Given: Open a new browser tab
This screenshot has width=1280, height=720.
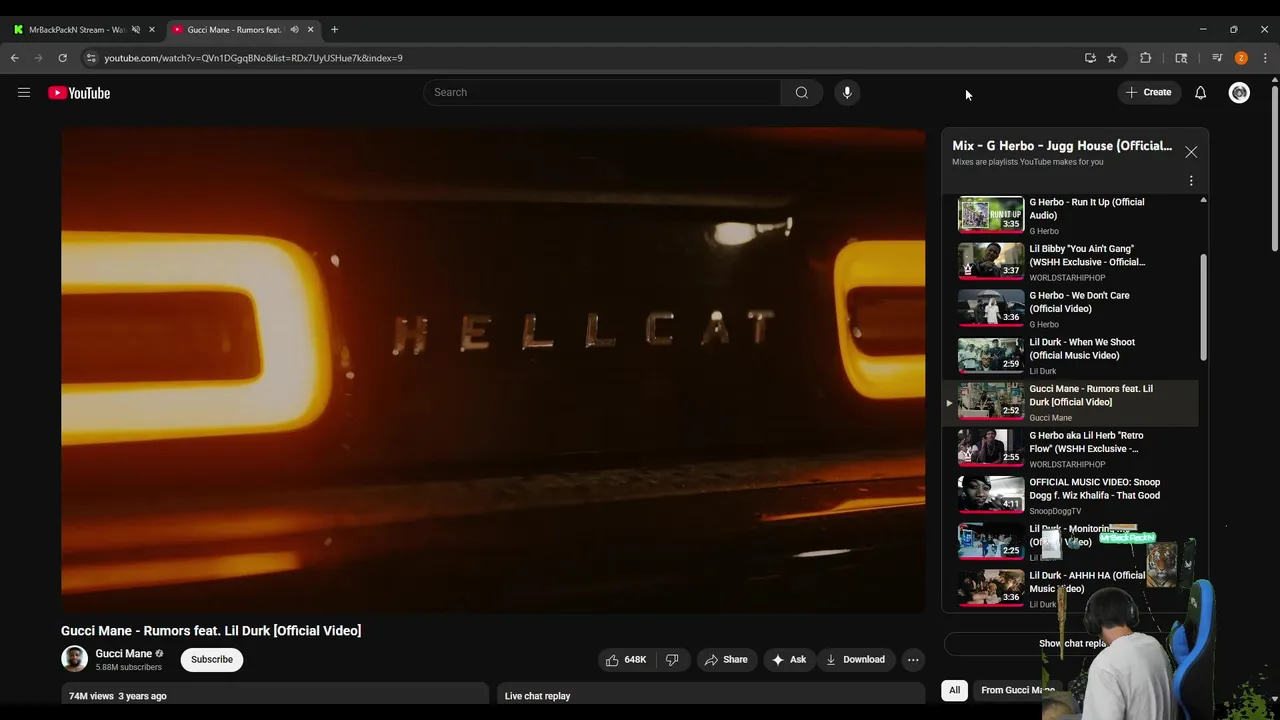Looking at the screenshot, I should click(x=334, y=30).
